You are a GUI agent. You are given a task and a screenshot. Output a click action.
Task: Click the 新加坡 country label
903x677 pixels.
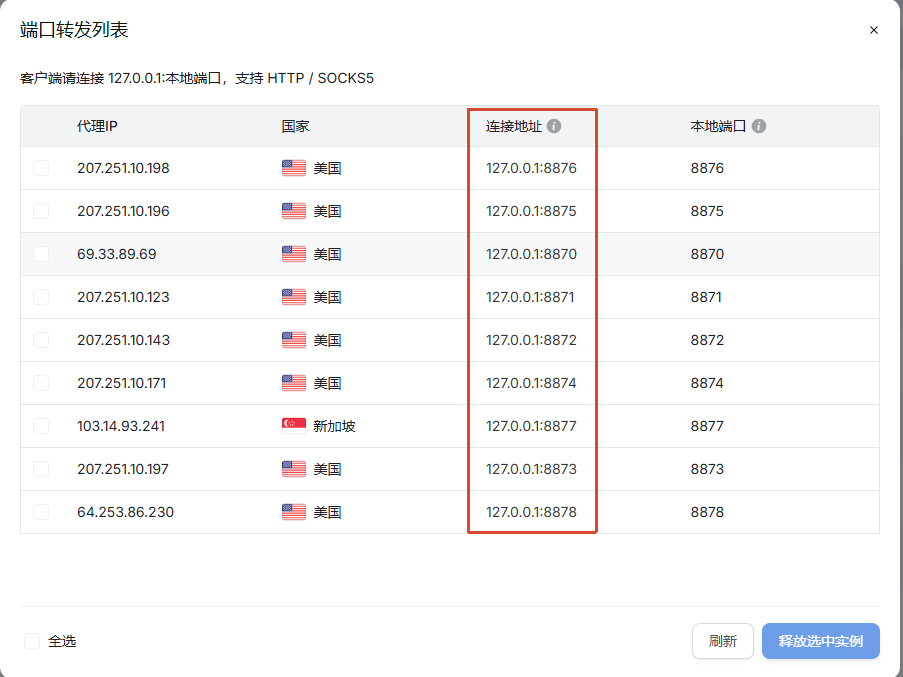[334, 426]
